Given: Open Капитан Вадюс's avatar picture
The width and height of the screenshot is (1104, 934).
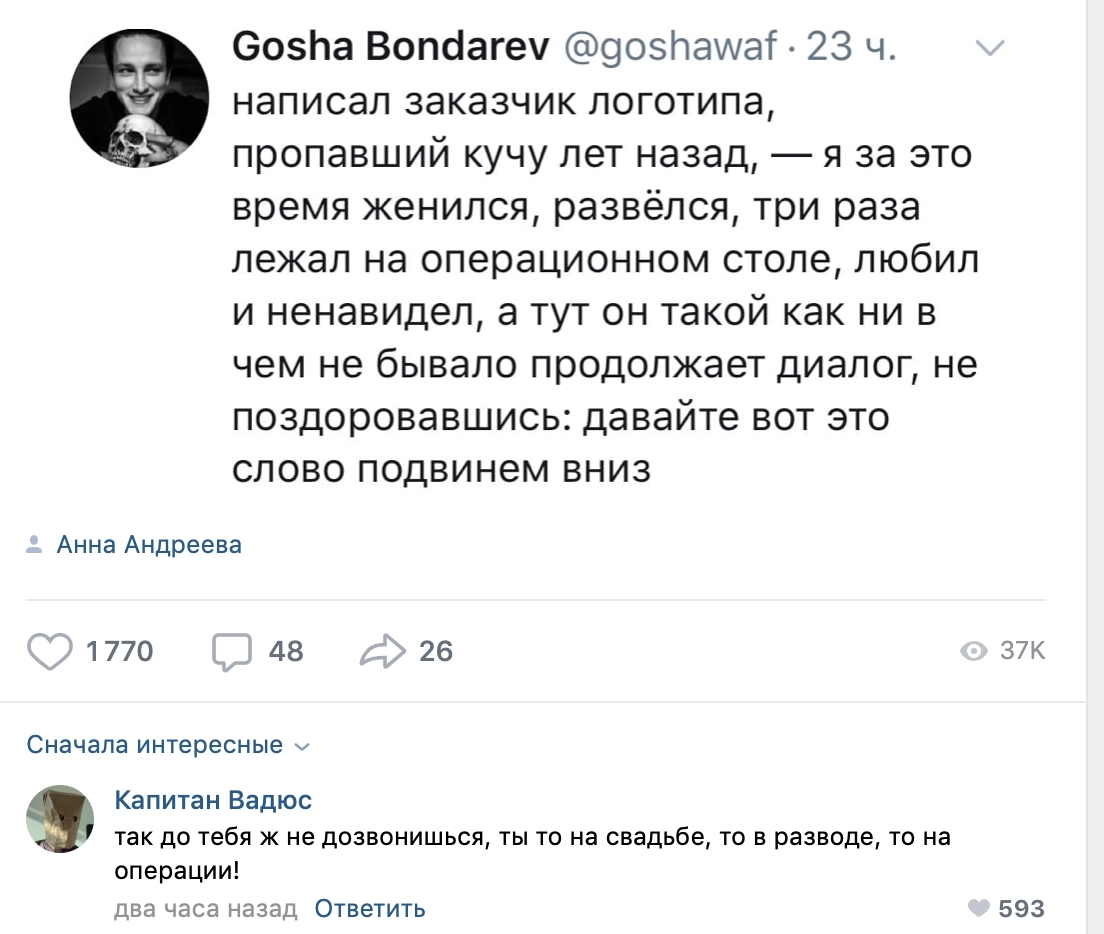Looking at the screenshot, I should (60, 820).
